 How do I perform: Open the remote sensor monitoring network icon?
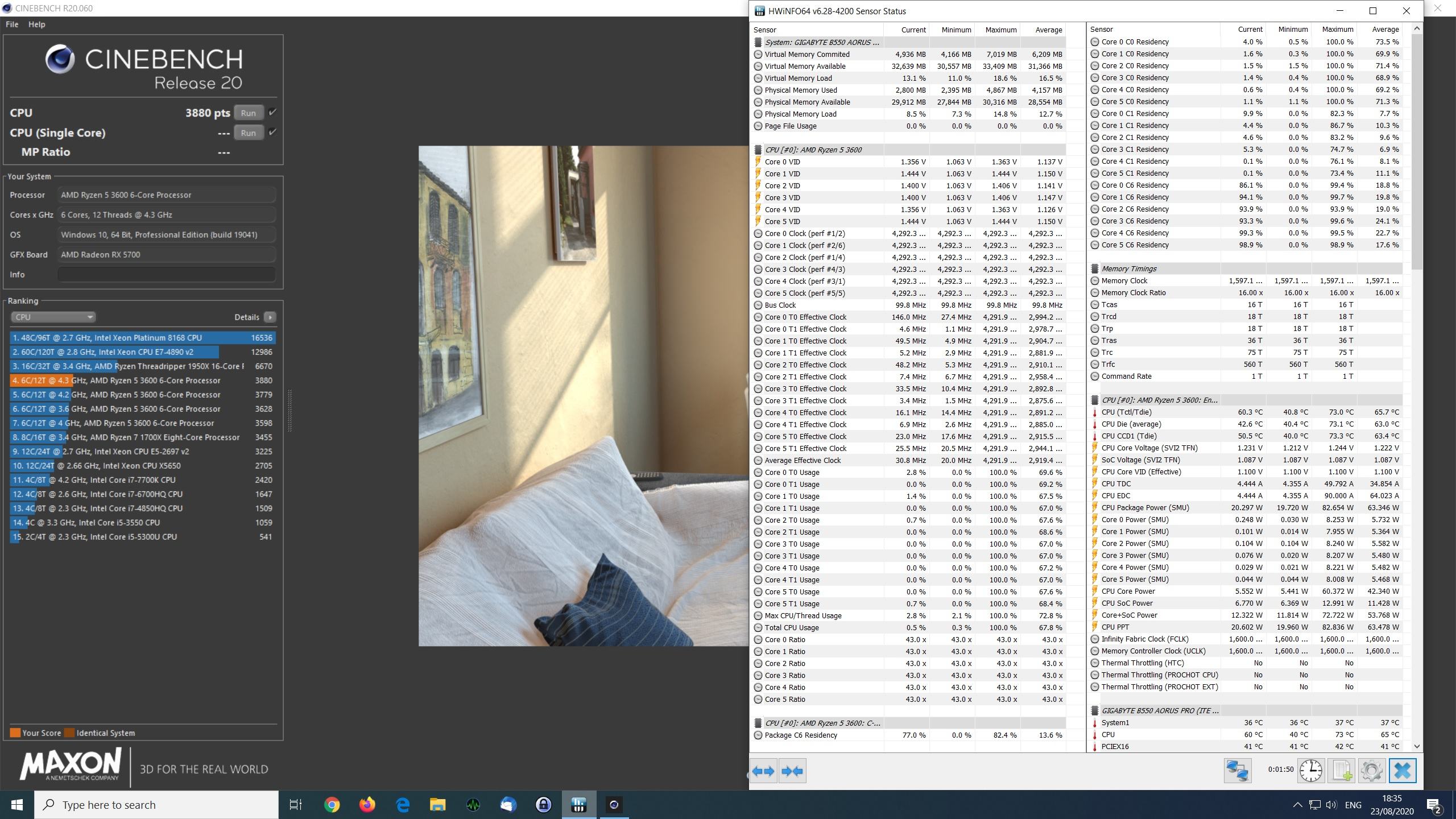point(1237,771)
